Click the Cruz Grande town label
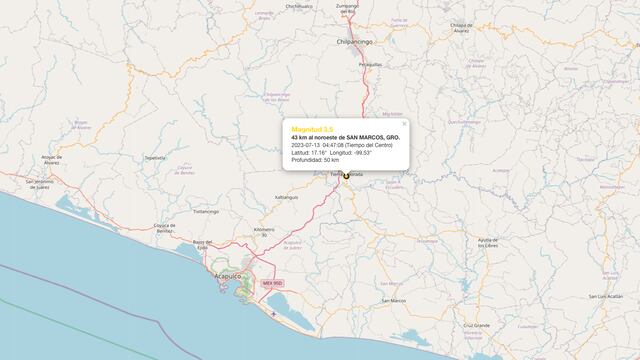This screenshot has width=640, height=360. coord(477,325)
